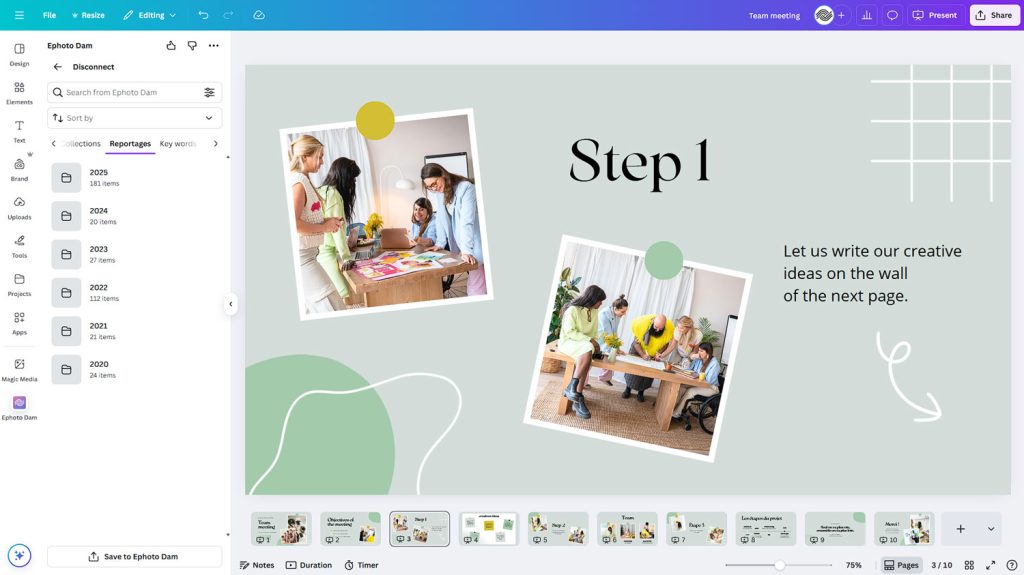Open the Editing mode dropdown
The width and height of the screenshot is (1024, 575).
tap(149, 15)
